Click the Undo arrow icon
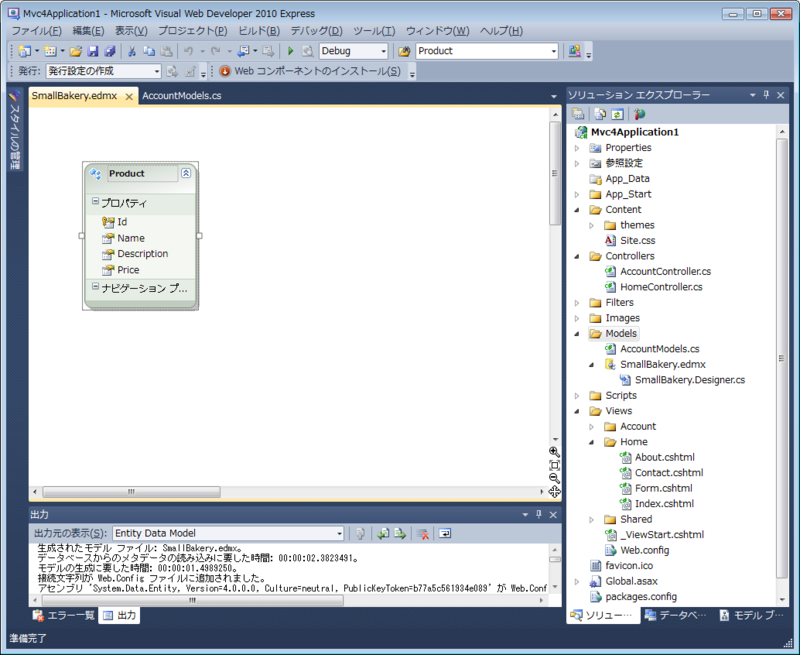The height and width of the screenshot is (655, 800). (x=188, y=51)
